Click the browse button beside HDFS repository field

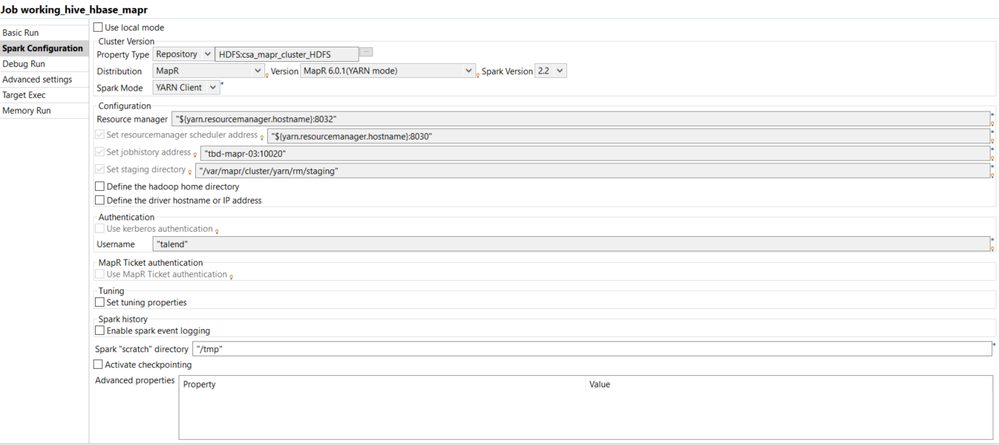(x=366, y=52)
